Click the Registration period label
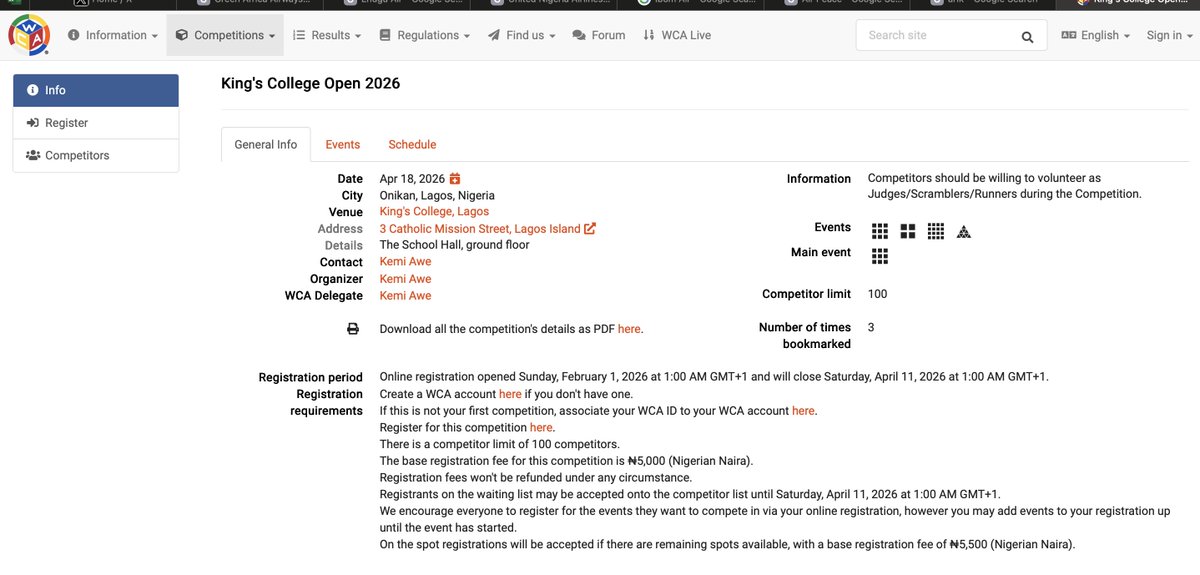1200x575 pixels. 310,378
